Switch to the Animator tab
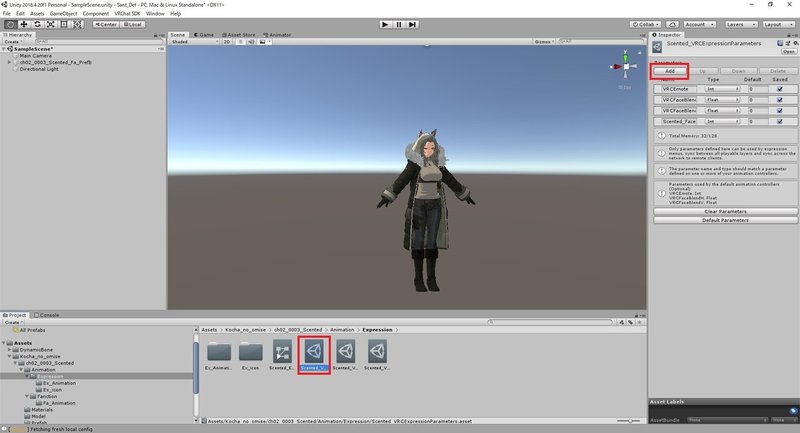 277,35
